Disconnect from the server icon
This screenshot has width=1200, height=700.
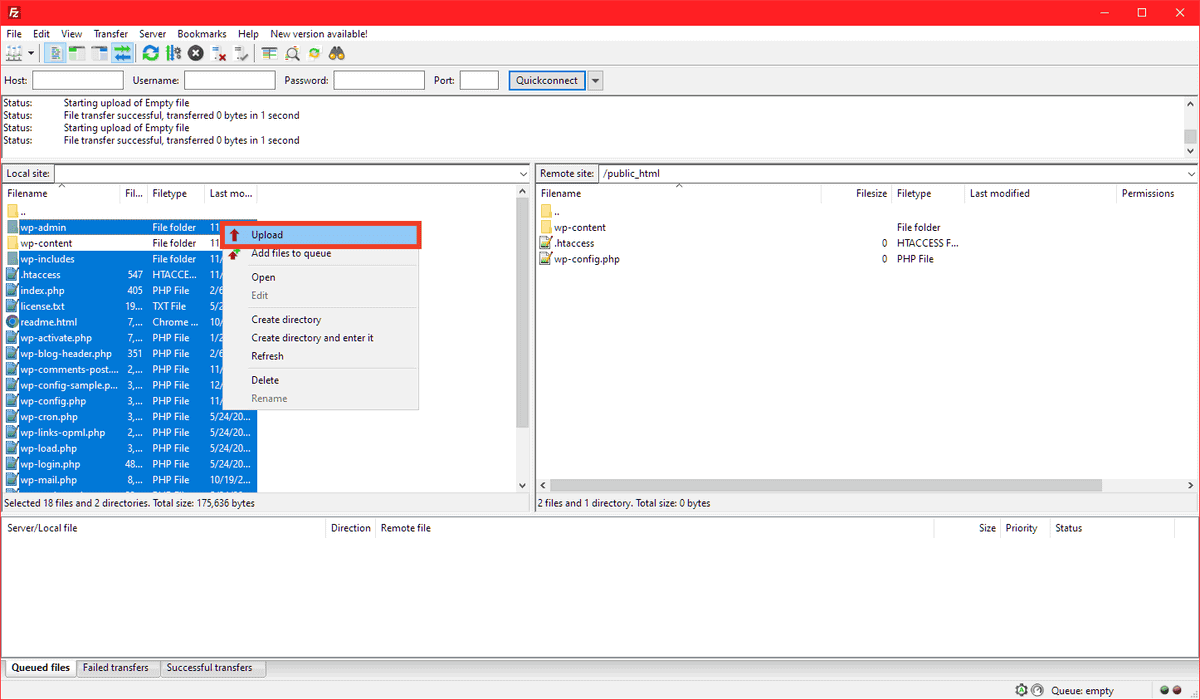(x=219, y=53)
